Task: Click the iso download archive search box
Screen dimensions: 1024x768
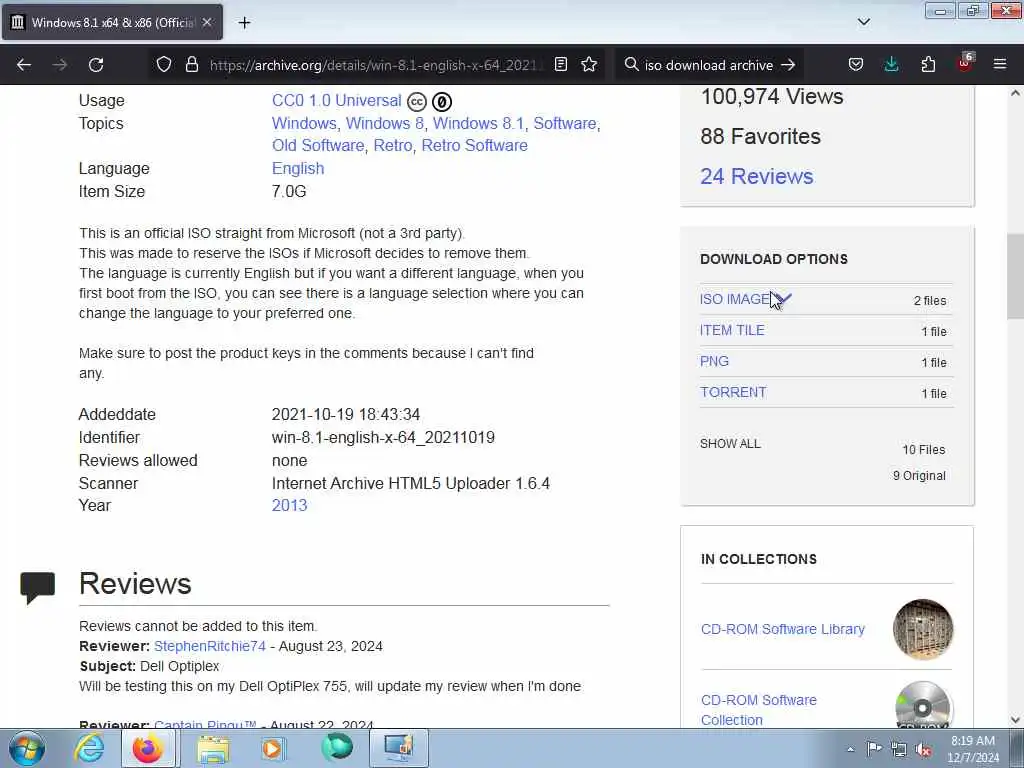Action: (x=708, y=65)
